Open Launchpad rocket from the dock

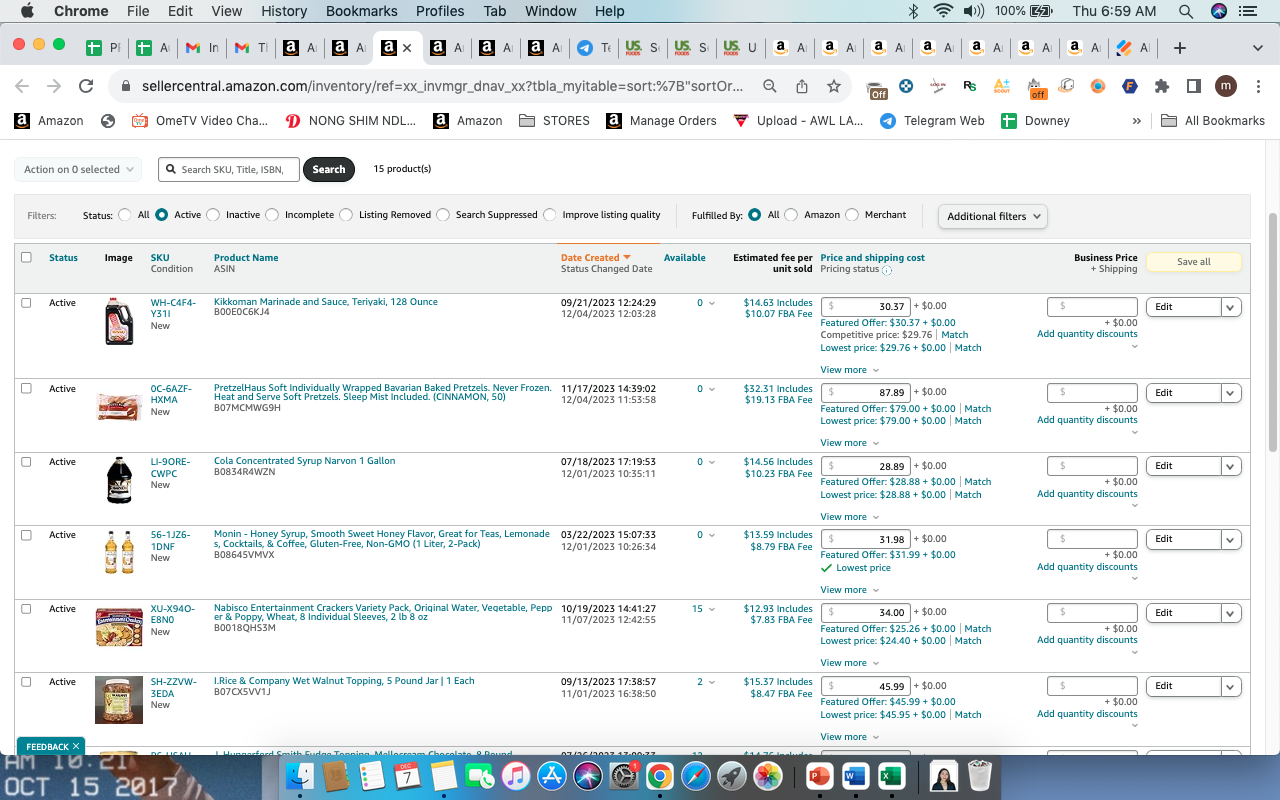(732, 775)
